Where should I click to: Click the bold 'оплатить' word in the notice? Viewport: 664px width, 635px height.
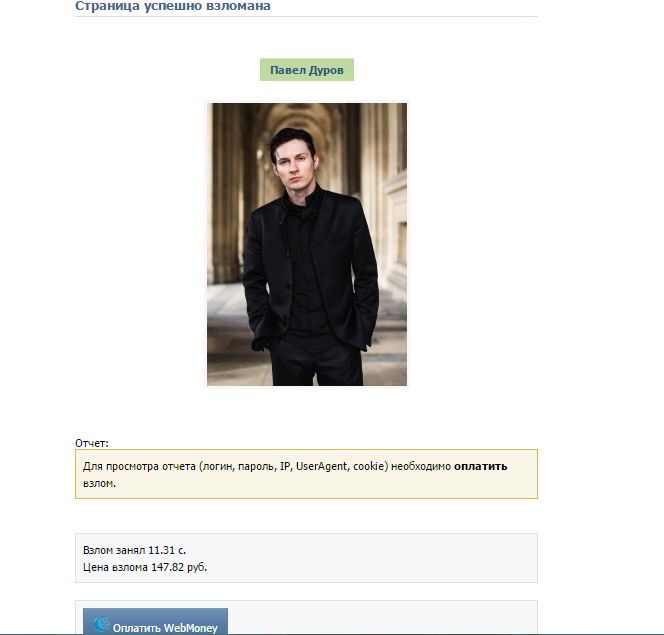(480, 466)
